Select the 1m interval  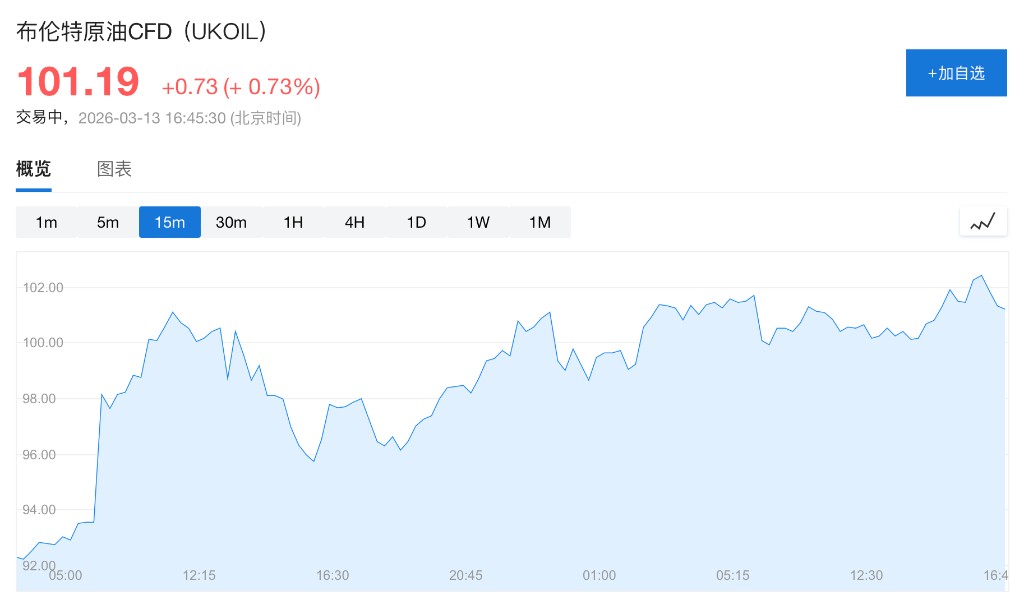[46, 222]
